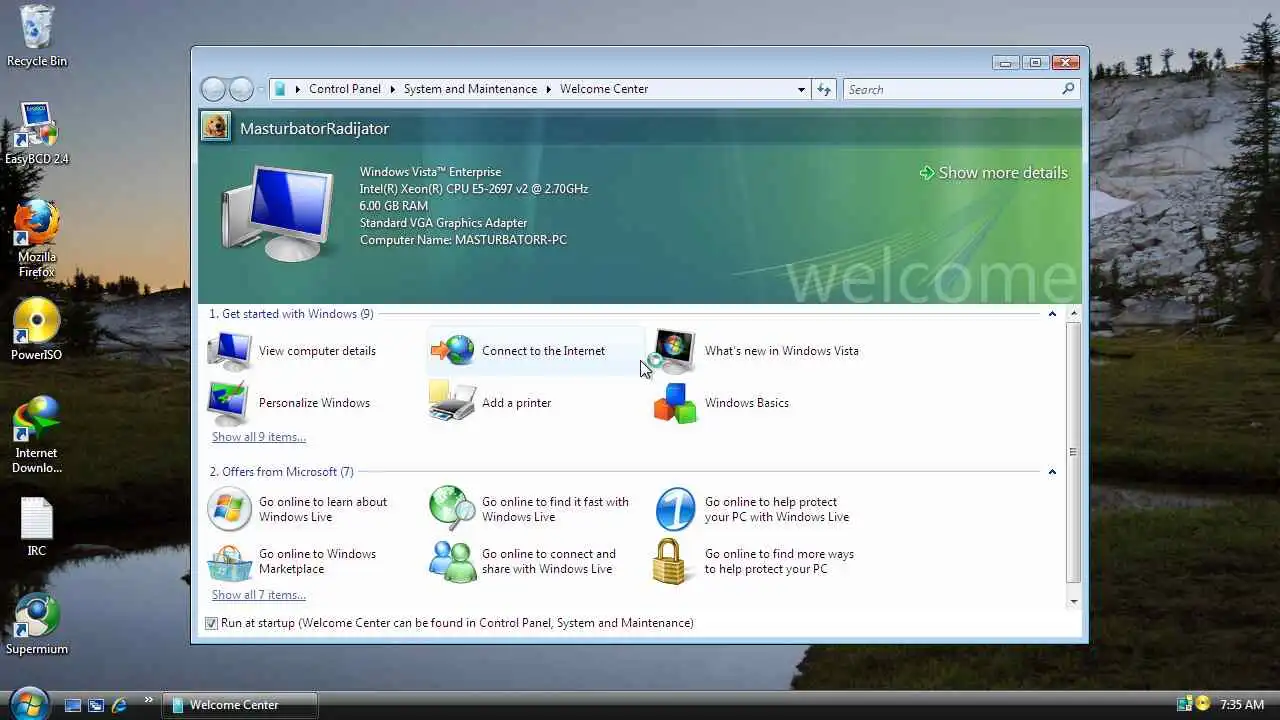The height and width of the screenshot is (720, 1280).
Task: Expand Quick Launch overflow chevron
Action: 149,700
